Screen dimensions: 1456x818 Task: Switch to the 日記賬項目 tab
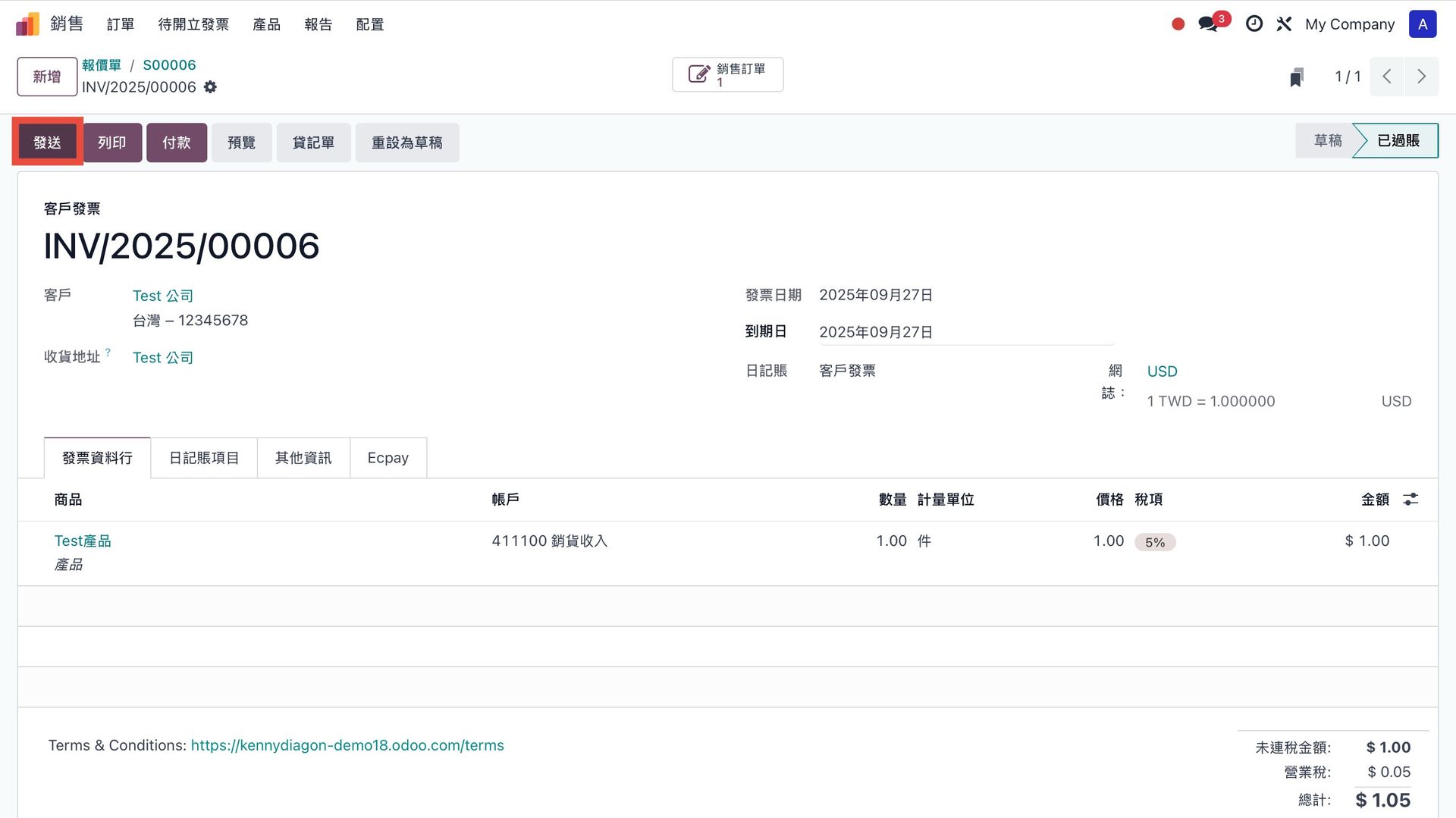pos(203,458)
